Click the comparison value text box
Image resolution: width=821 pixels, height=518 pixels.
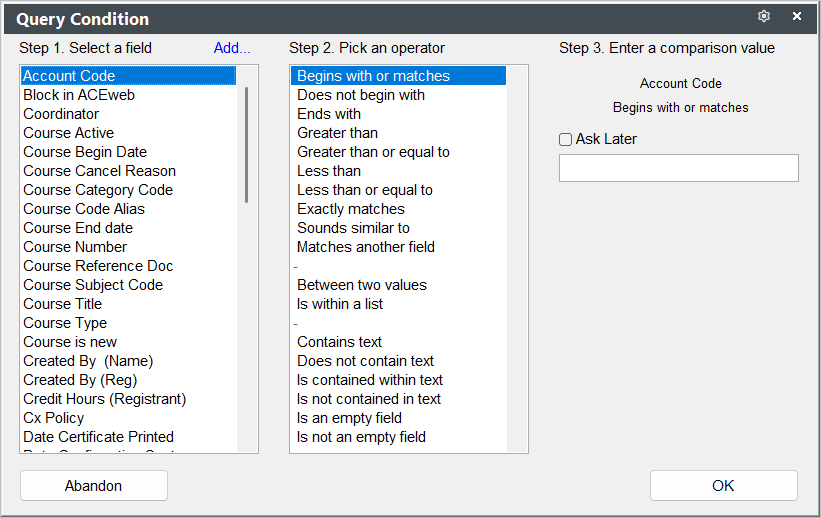679,168
